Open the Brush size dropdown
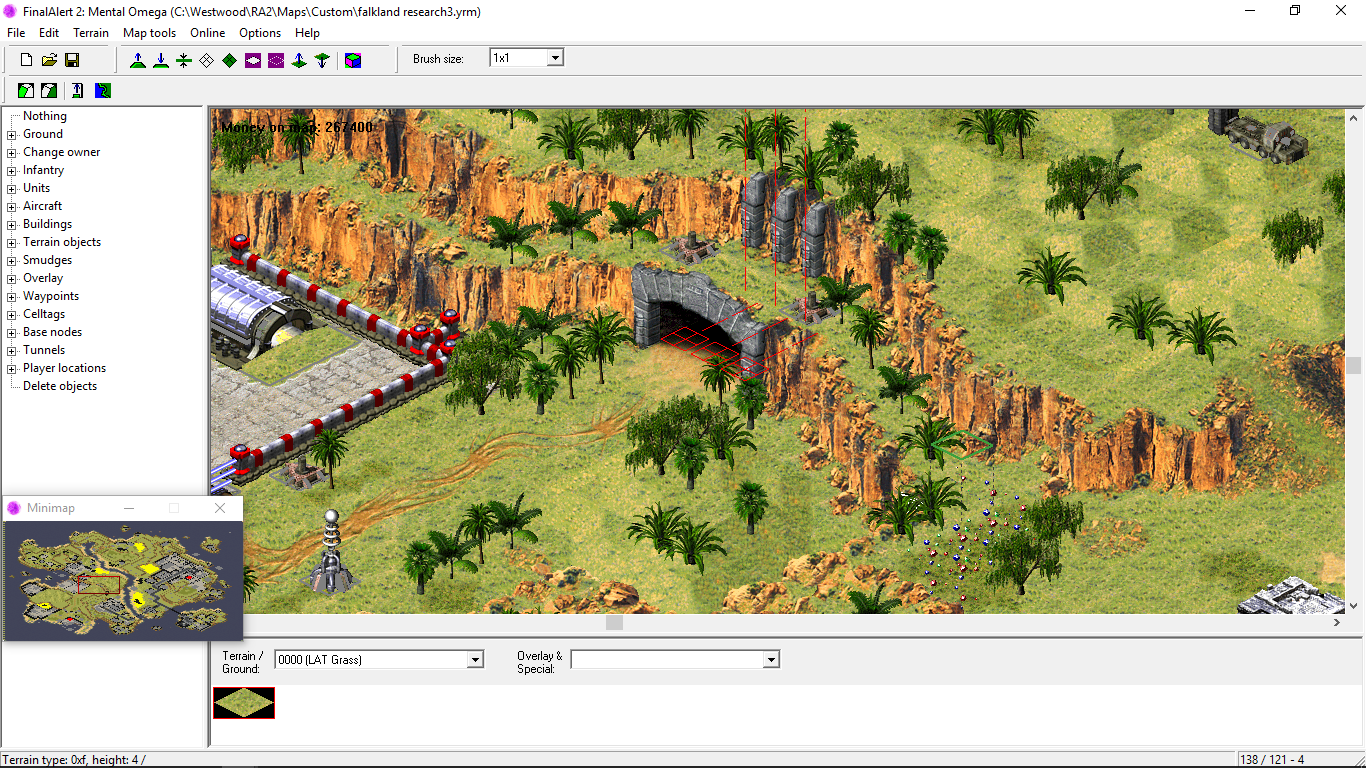The height and width of the screenshot is (768, 1366). tap(555, 58)
